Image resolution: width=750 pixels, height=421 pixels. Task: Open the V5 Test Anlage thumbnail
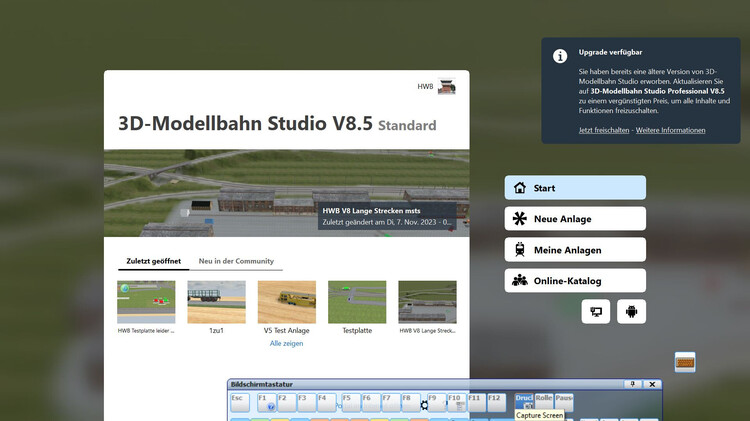(x=286, y=302)
